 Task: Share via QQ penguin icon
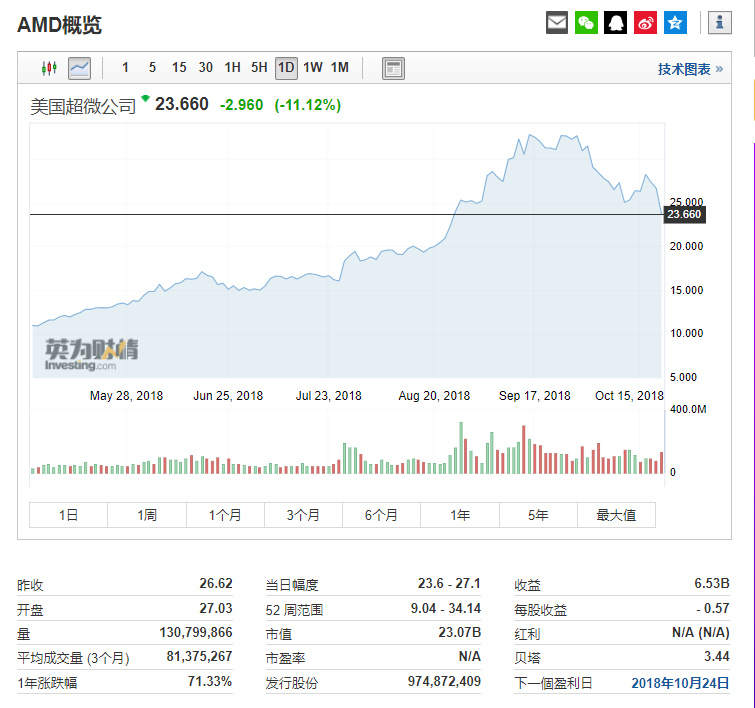pos(615,23)
